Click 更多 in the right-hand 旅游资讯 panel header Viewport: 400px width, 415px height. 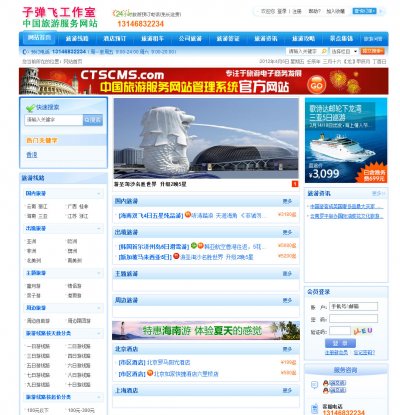click(377, 193)
